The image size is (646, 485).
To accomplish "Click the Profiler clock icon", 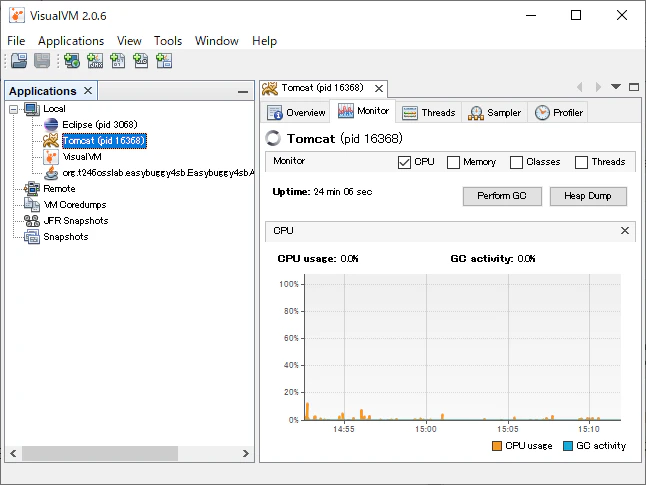I will [542, 112].
